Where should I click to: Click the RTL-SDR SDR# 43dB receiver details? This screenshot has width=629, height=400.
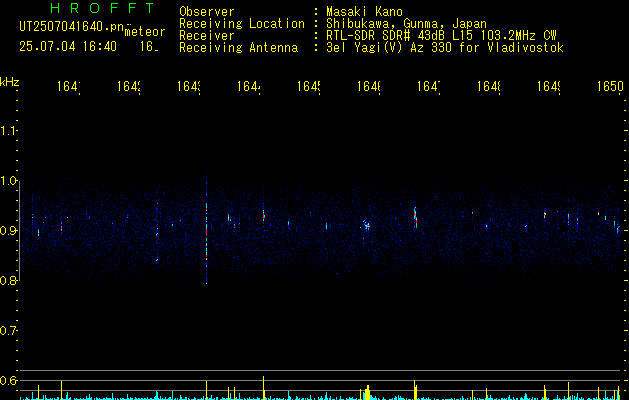[x=441, y=36]
